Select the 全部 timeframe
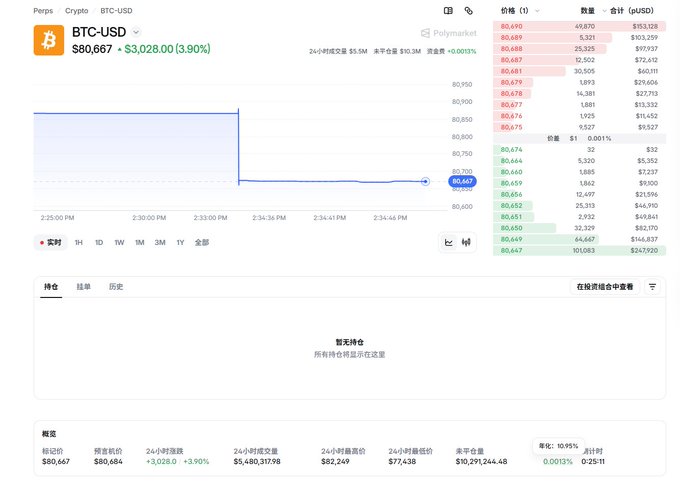Image resolution: width=680 pixels, height=491 pixels. (x=202, y=242)
